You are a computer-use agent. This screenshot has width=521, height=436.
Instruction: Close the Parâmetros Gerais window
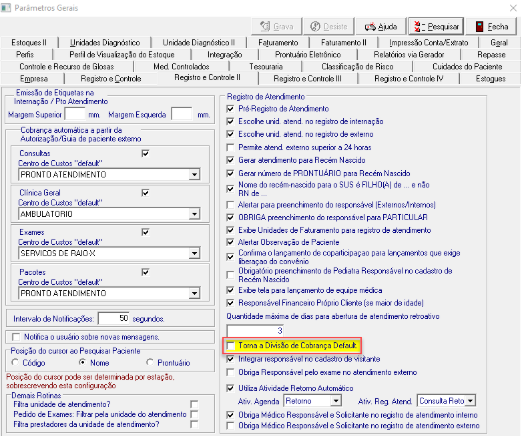(x=513, y=8)
